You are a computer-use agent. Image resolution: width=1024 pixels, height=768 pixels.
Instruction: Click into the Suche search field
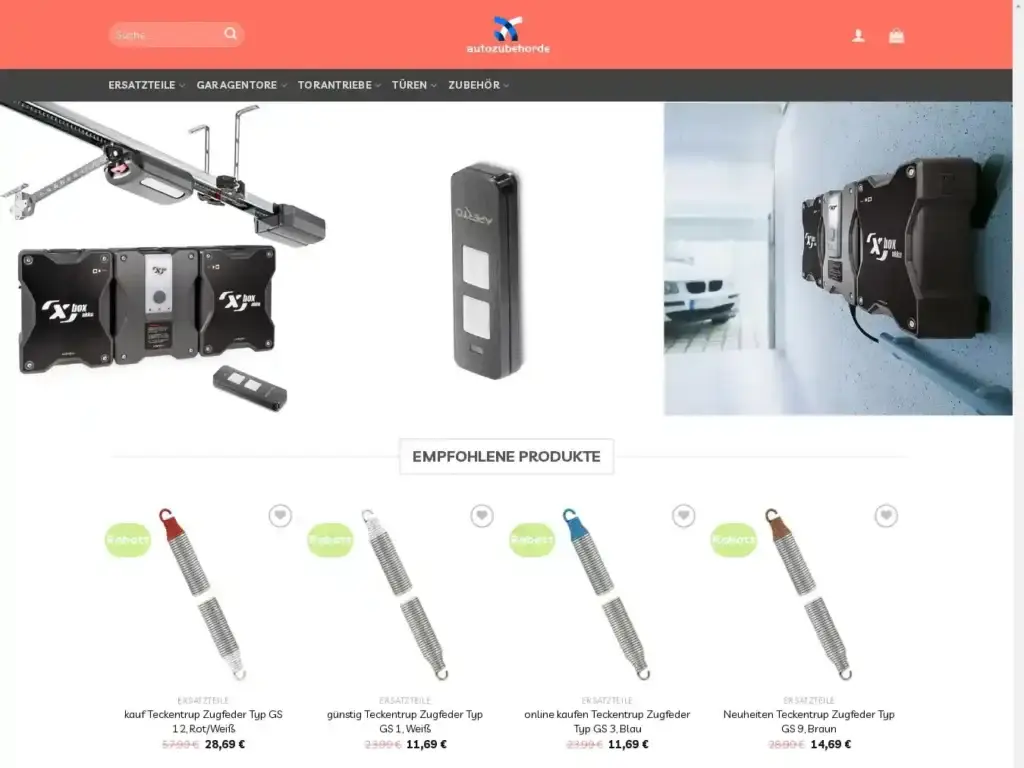click(165, 35)
